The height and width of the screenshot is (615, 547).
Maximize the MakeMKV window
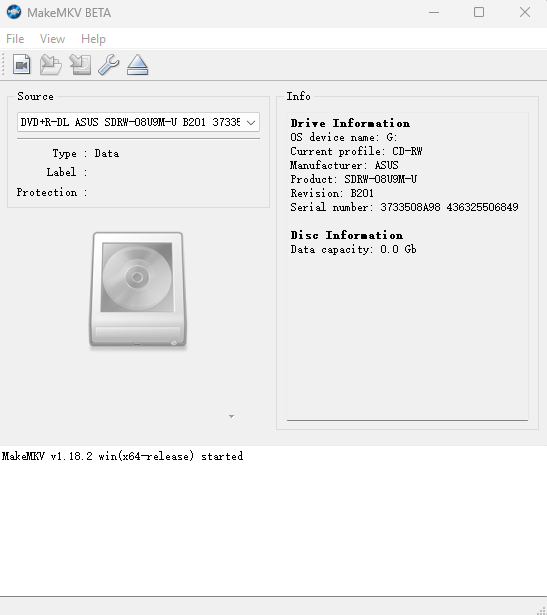click(x=479, y=13)
